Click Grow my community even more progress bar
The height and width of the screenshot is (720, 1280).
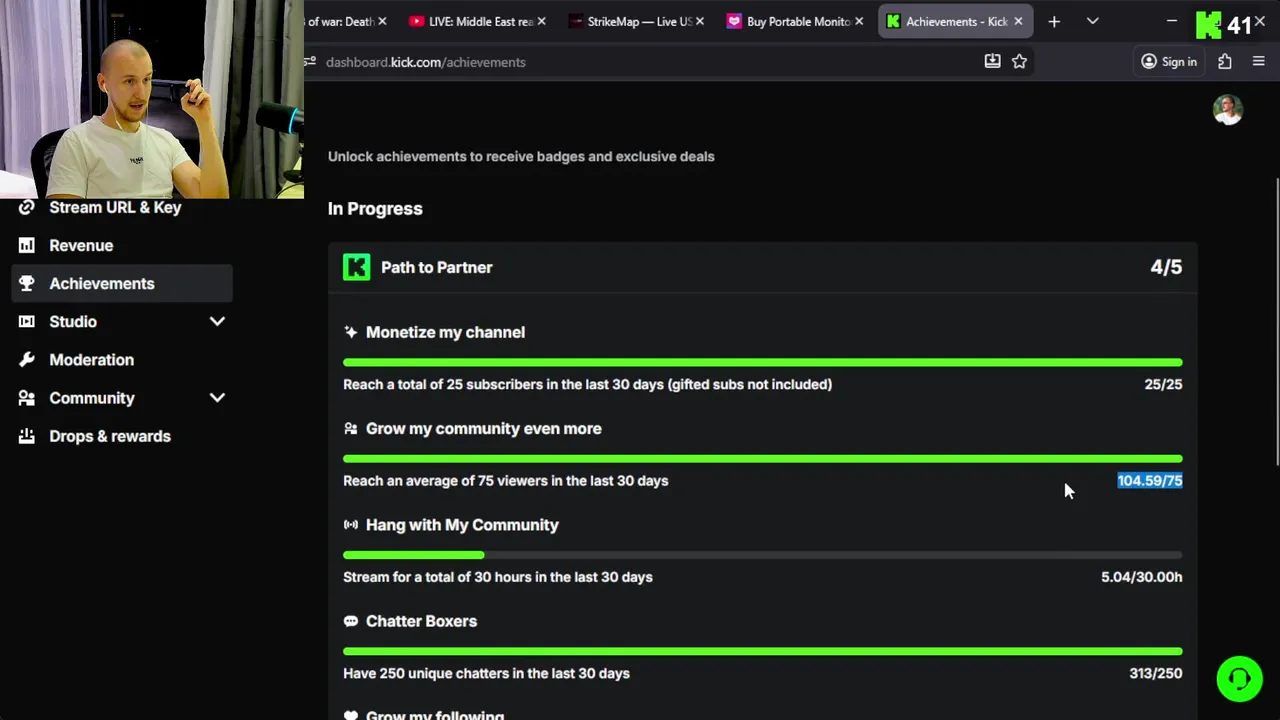pyautogui.click(x=762, y=458)
